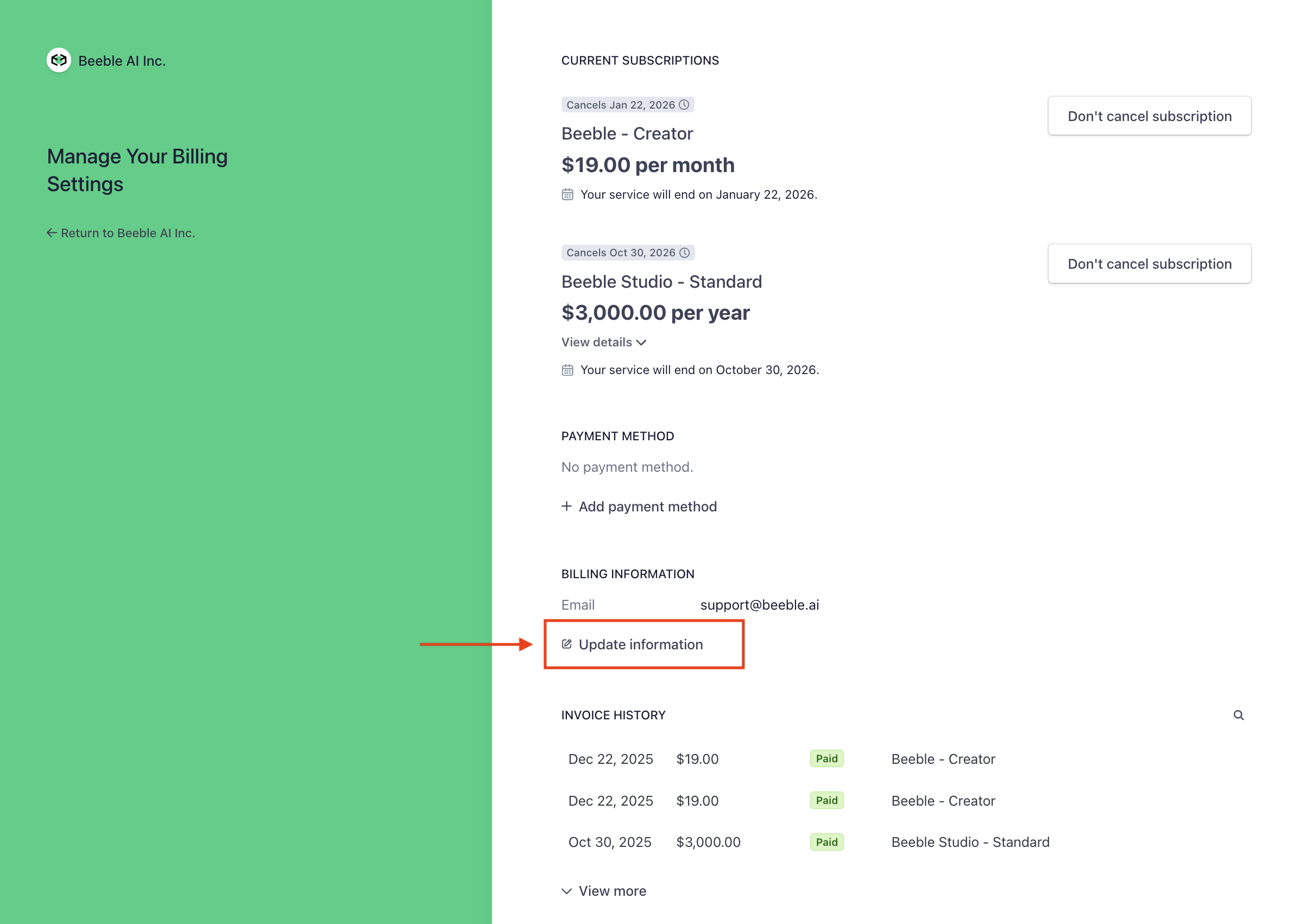Expand View more invoices
Screen dimensions: 1300x924
point(612,891)
